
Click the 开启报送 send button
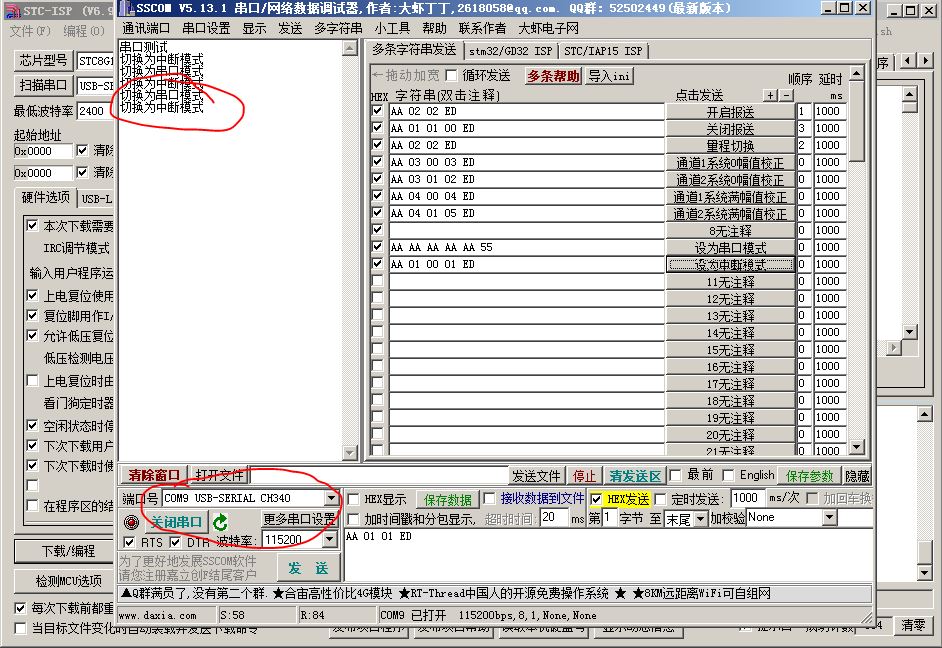730,112
